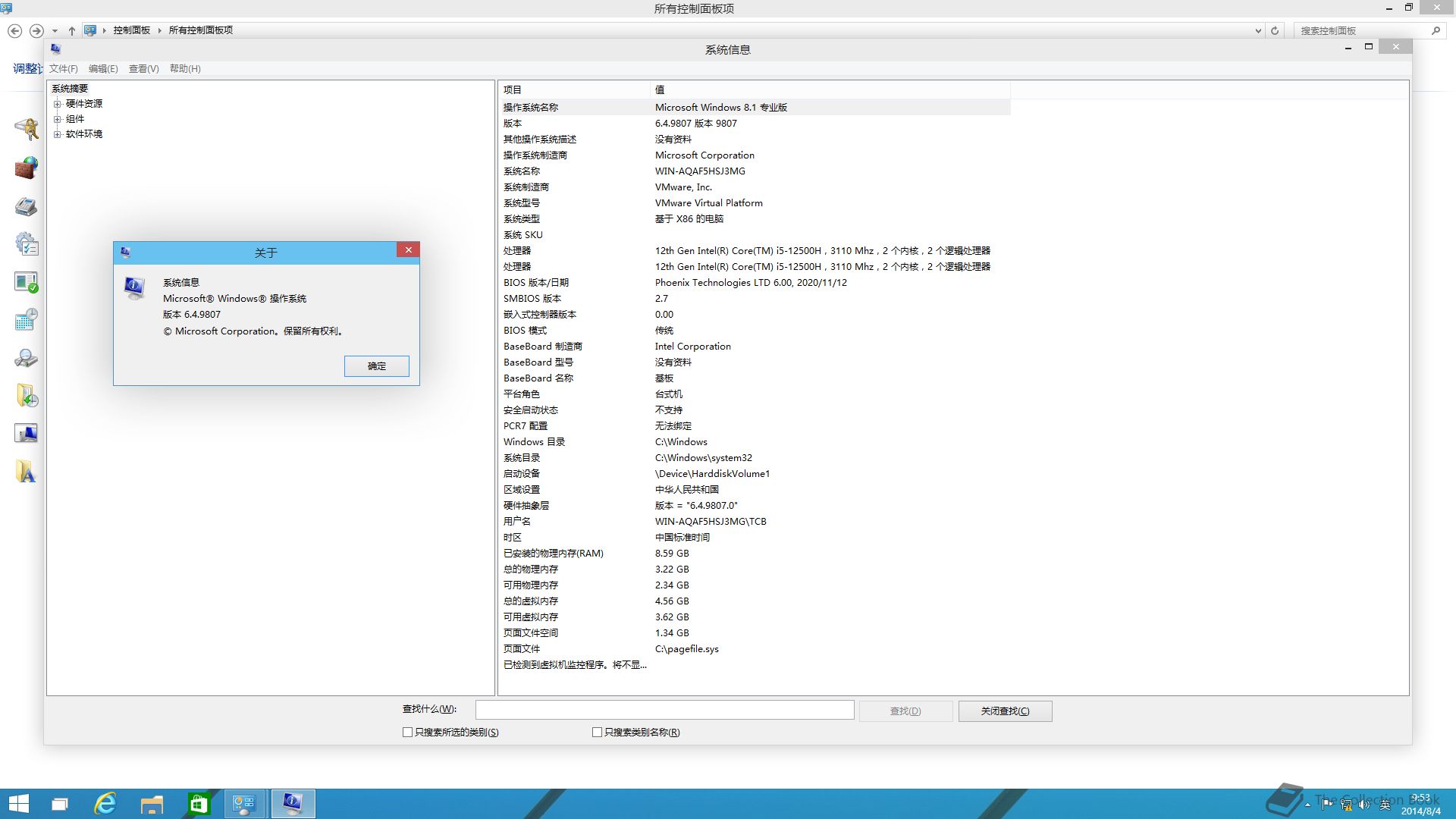Open the gear with checklist icon in Control Panel
The height and width of the screenshot is (819, 1456).
[x=27, y=243]
